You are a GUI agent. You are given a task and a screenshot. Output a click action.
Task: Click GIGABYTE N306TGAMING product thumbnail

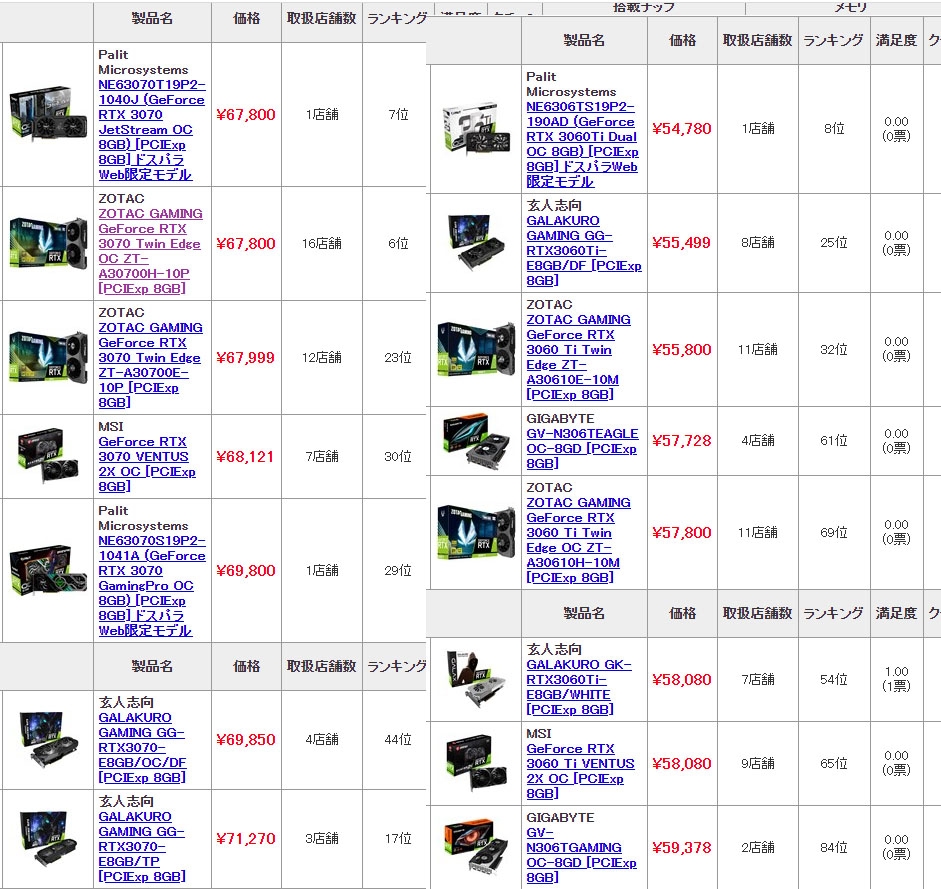tap(476, 847)
